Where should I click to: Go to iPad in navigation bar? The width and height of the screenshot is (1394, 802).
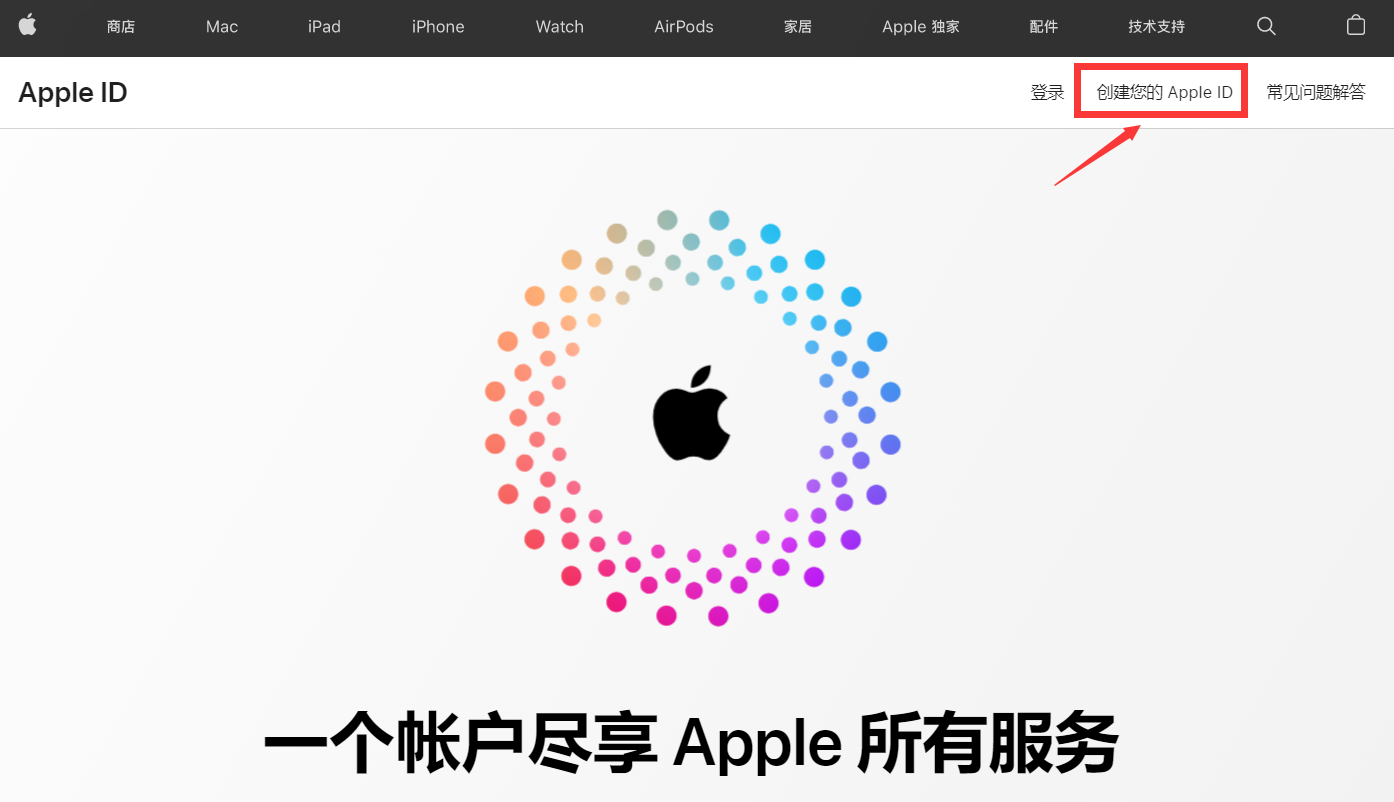tap(324, 27)
